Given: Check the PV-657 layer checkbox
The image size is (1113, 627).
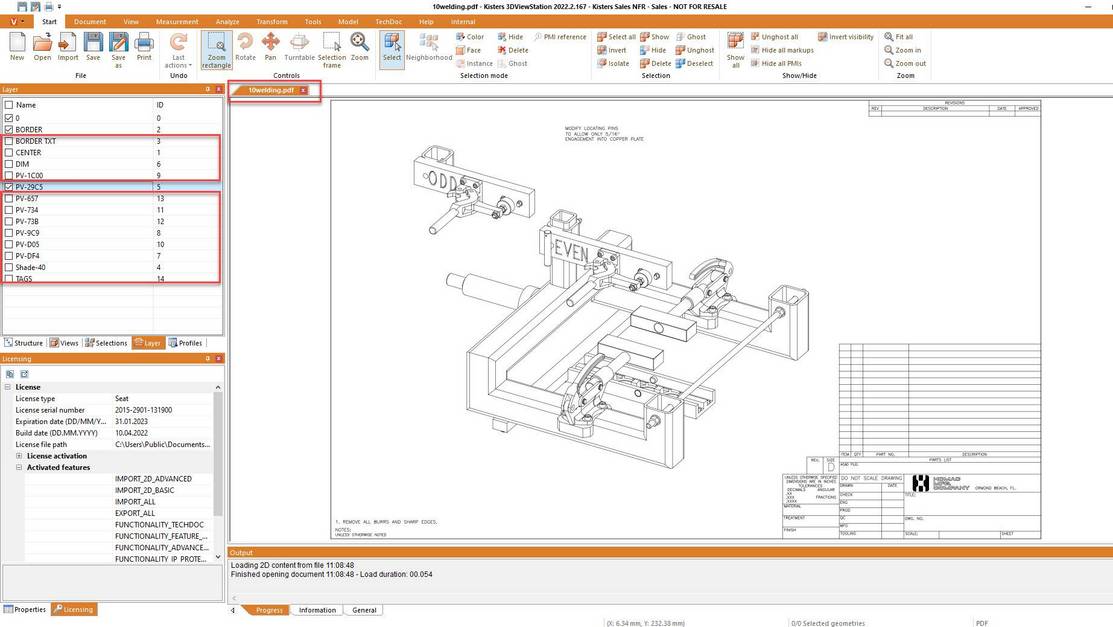Looking at the screenshot, I should click(9, 198).
